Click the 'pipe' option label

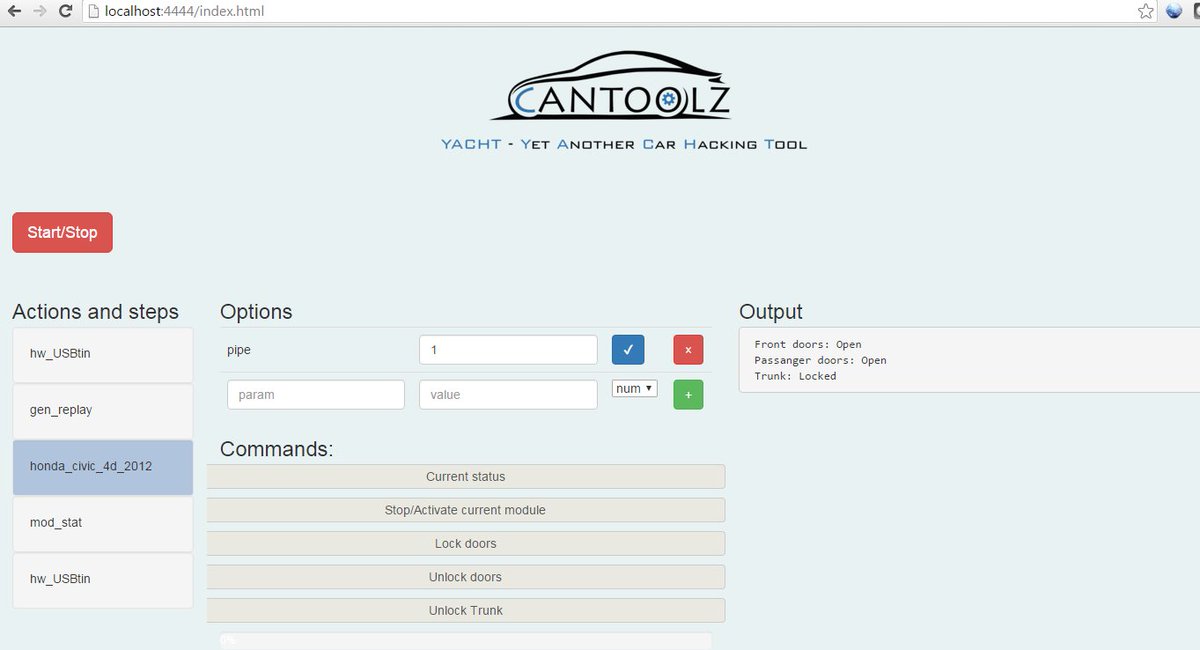coord(239,351)
